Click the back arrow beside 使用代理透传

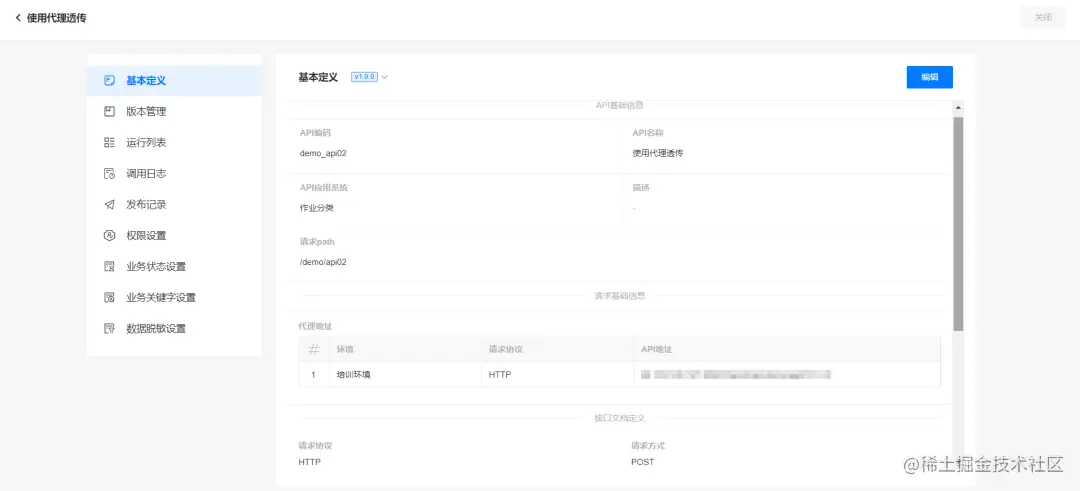click(x=18, y=18)
